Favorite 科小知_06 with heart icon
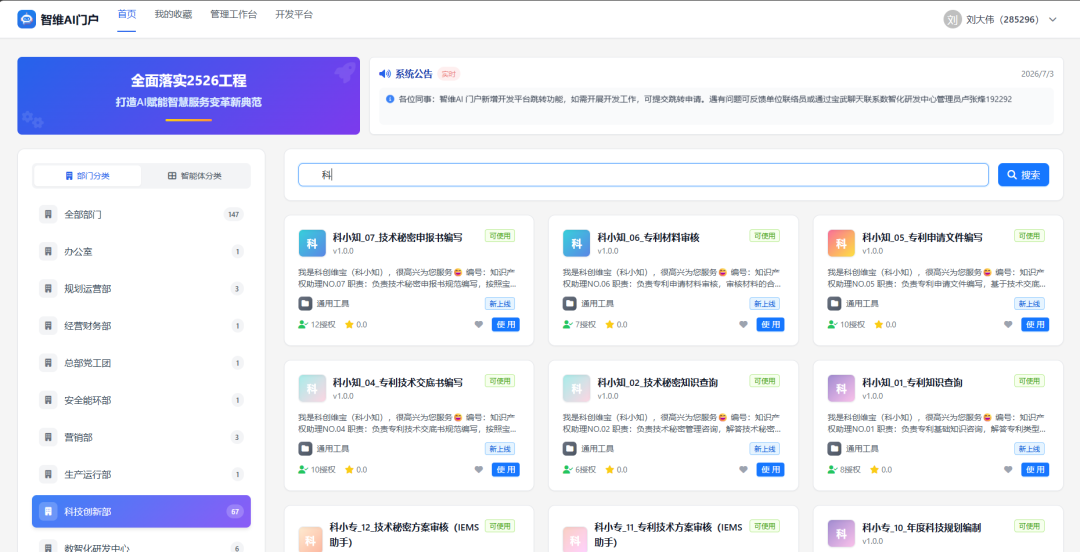The image size is (1080, 552). pos(743,325)
